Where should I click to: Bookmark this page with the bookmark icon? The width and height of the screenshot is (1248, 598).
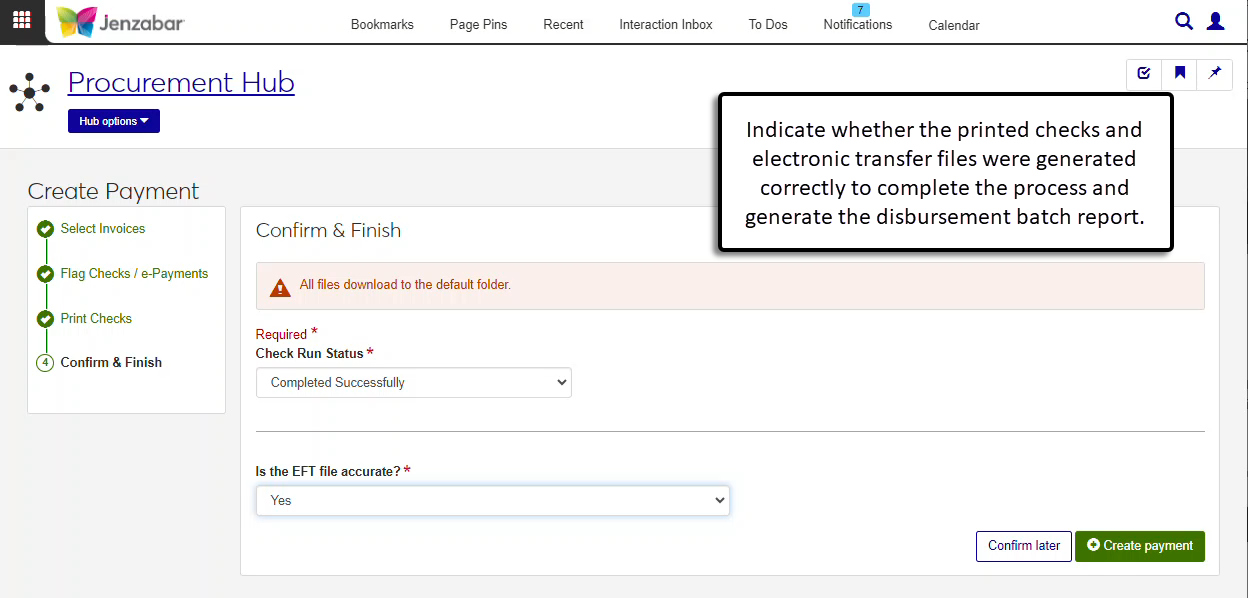(1180, 74)
